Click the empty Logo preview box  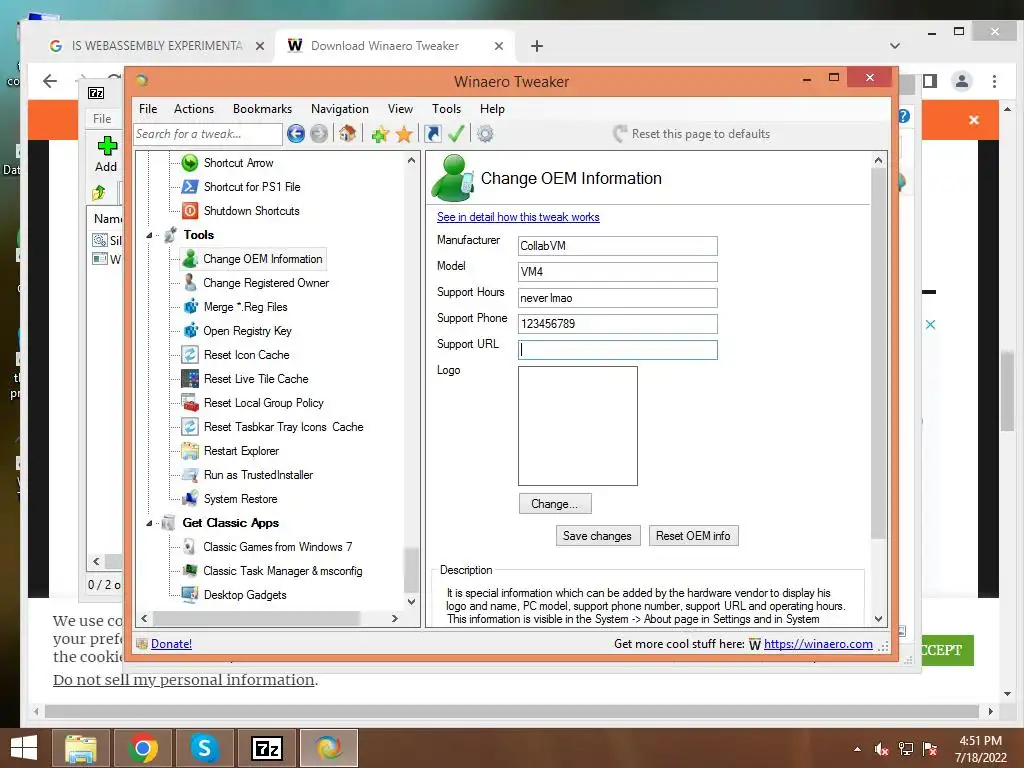coord(578,426)
